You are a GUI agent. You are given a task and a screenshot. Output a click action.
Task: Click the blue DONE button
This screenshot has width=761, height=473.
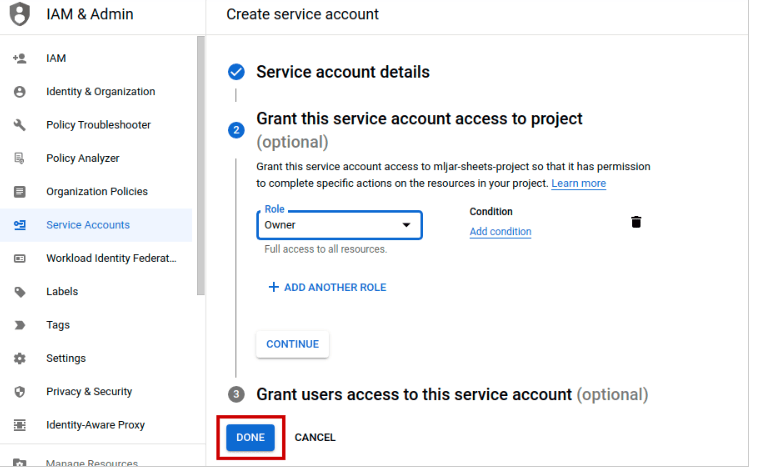click(250, 438)
